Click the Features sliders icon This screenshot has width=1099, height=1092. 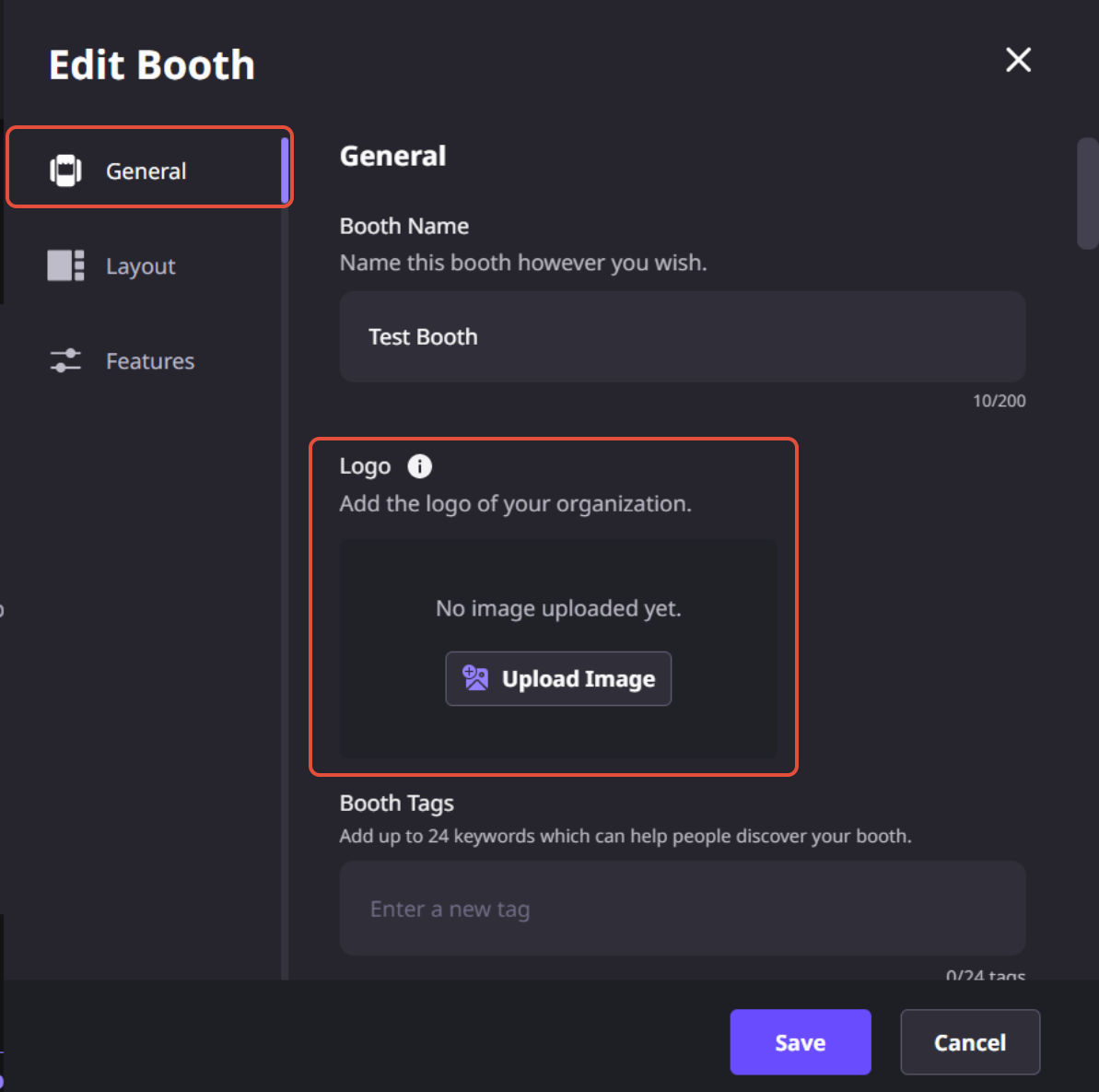click(x=66, y=360)
